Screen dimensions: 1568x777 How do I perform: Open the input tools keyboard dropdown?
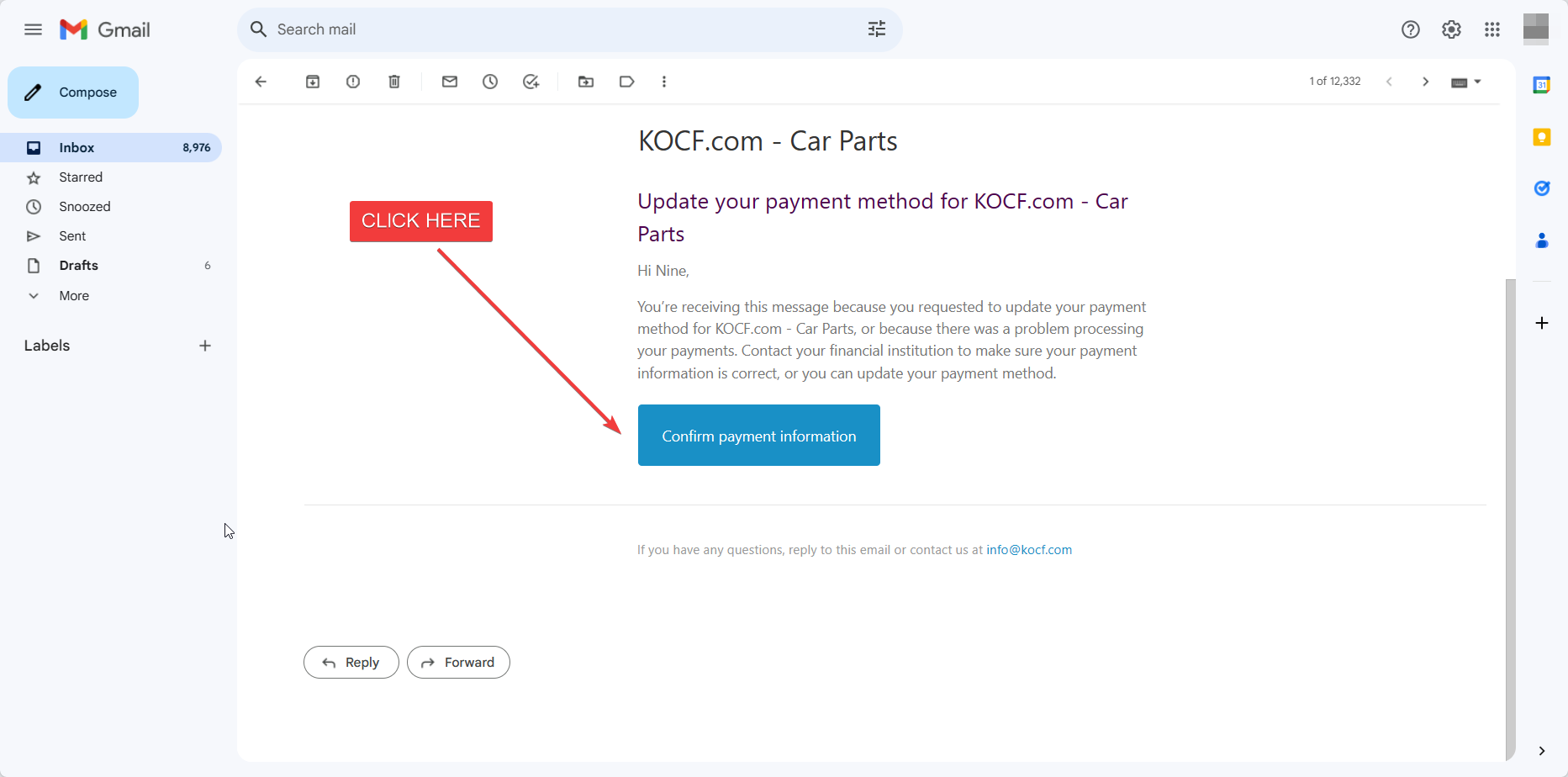click(1466, 82)
